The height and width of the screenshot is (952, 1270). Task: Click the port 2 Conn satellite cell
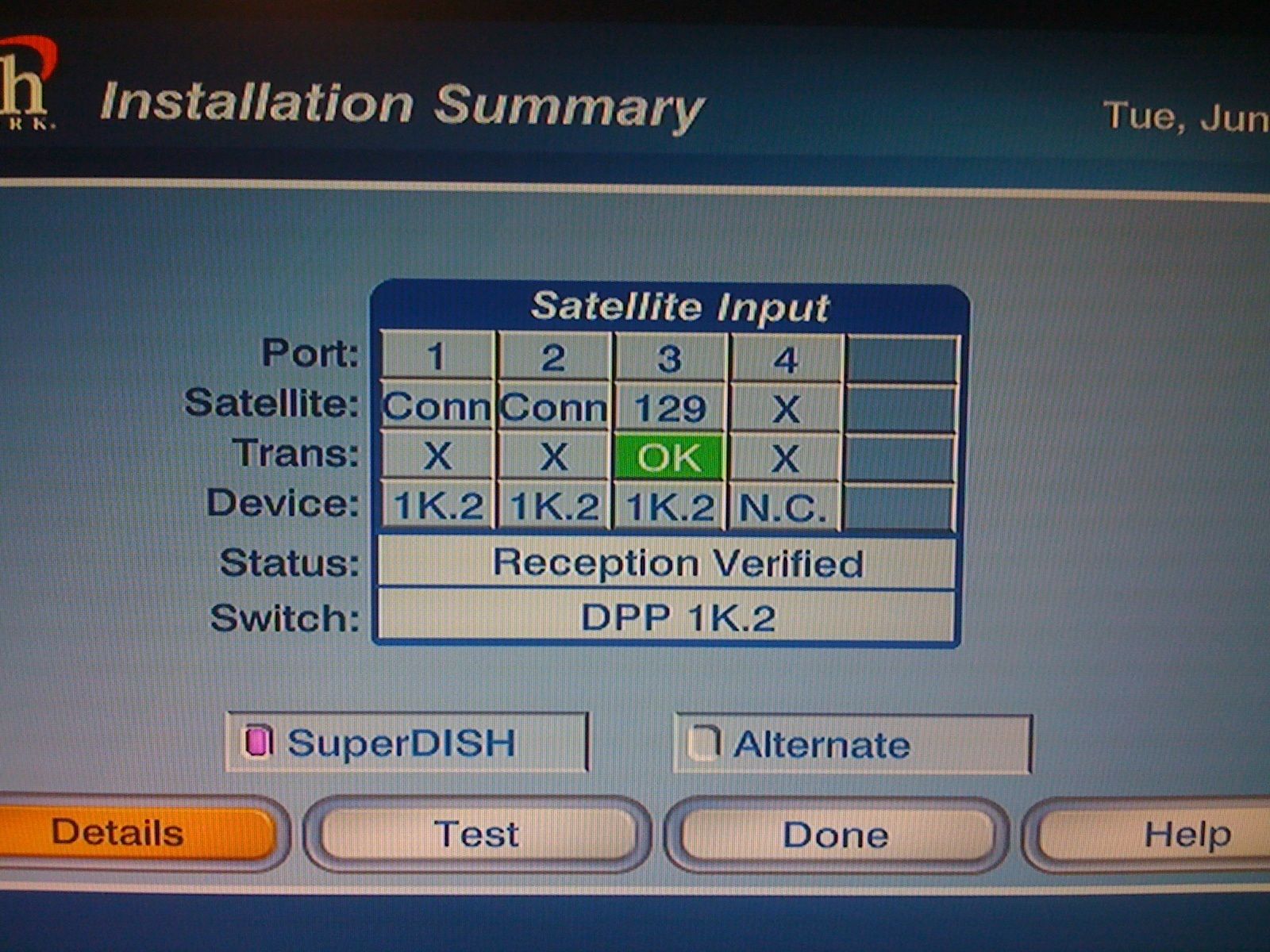point(553,408)
